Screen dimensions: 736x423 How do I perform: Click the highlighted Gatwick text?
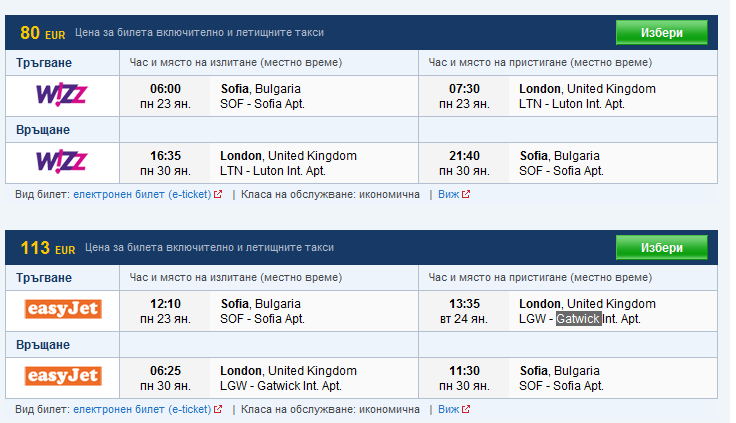point(578,319)
